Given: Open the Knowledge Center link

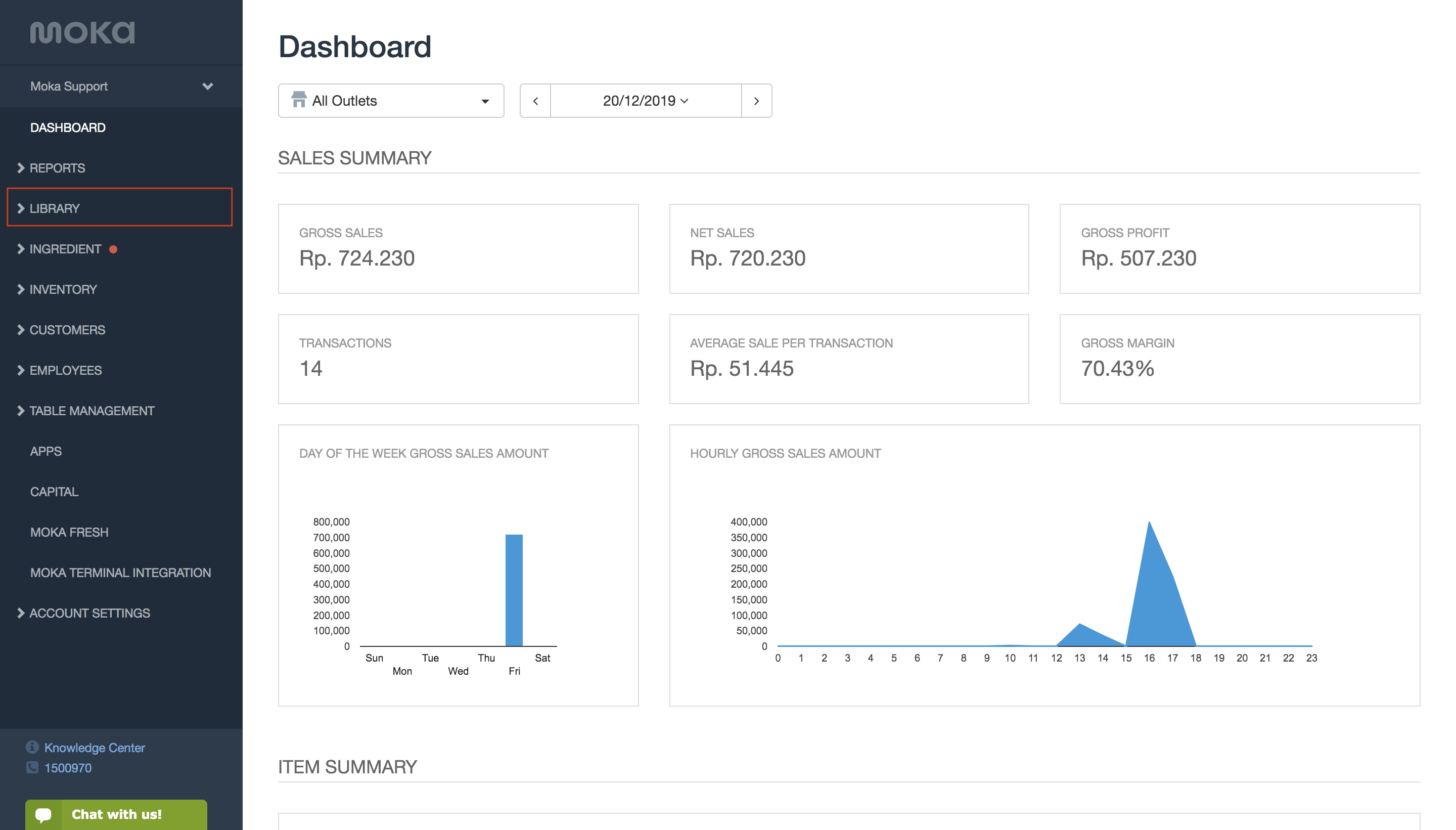Looking at the screenshot, I should [95, 748].
